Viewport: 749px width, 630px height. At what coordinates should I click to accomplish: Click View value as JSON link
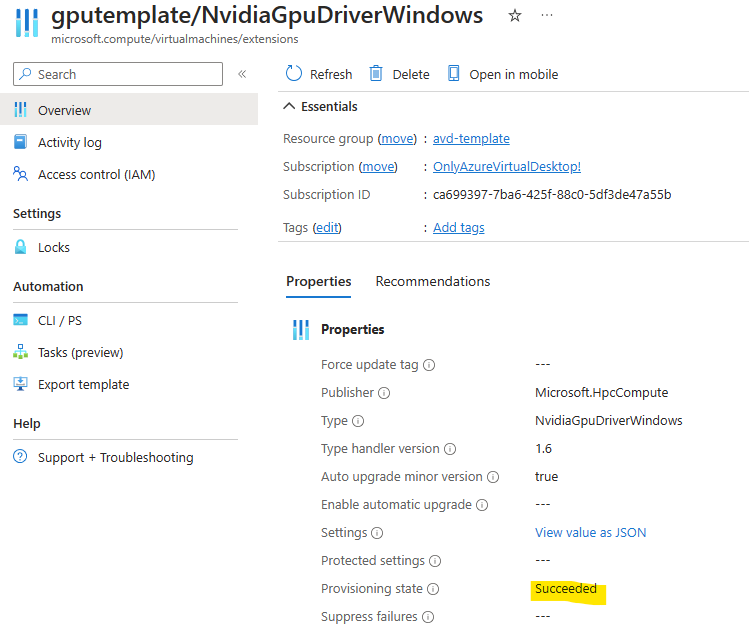tap(590, 533)
